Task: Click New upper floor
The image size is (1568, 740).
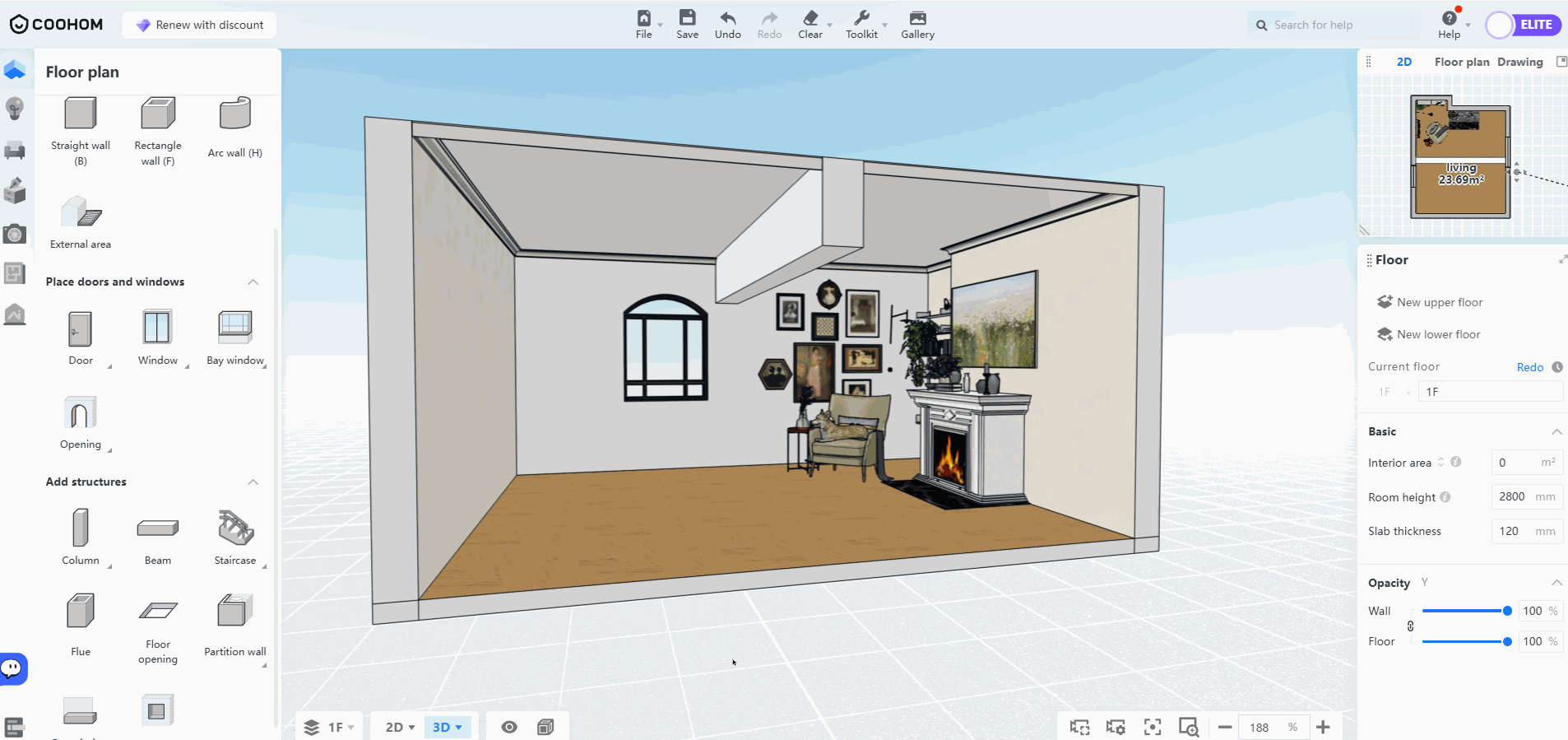Action: 1439,302
